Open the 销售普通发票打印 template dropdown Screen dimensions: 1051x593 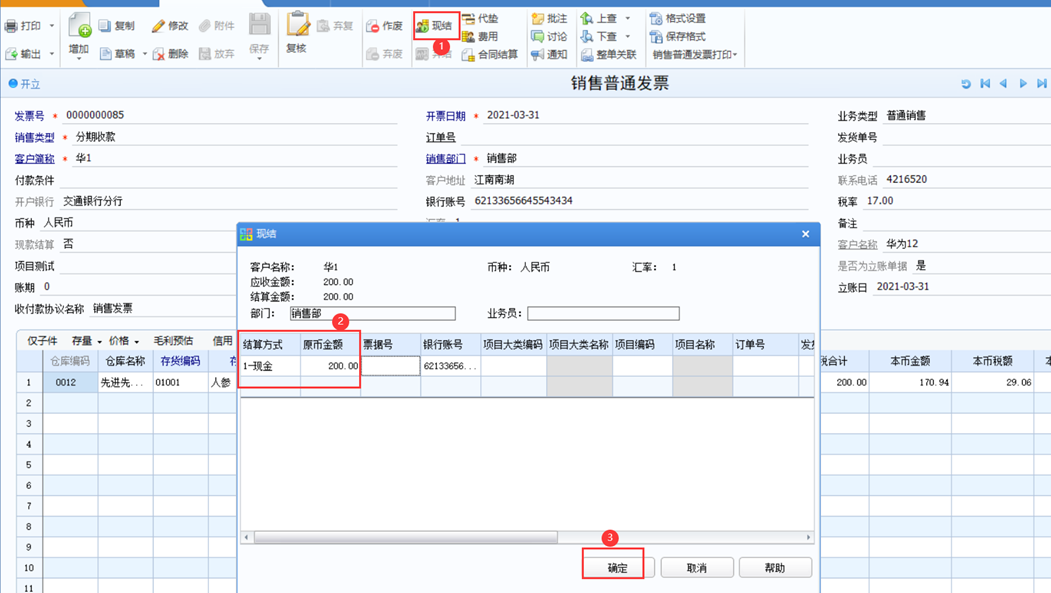pos(735,55)
